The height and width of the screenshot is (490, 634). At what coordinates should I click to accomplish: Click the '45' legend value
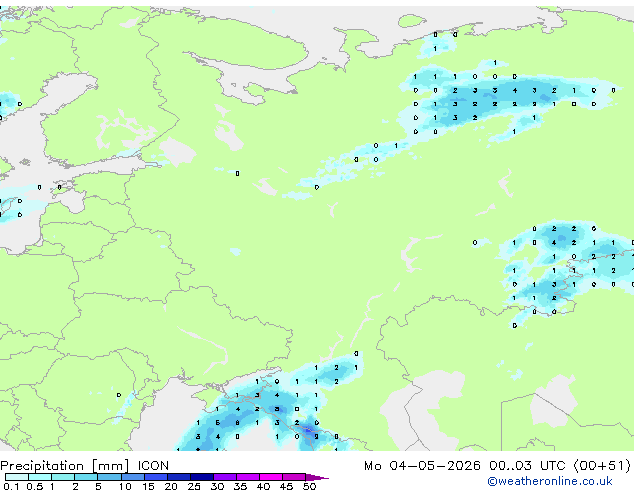[286, 486]
